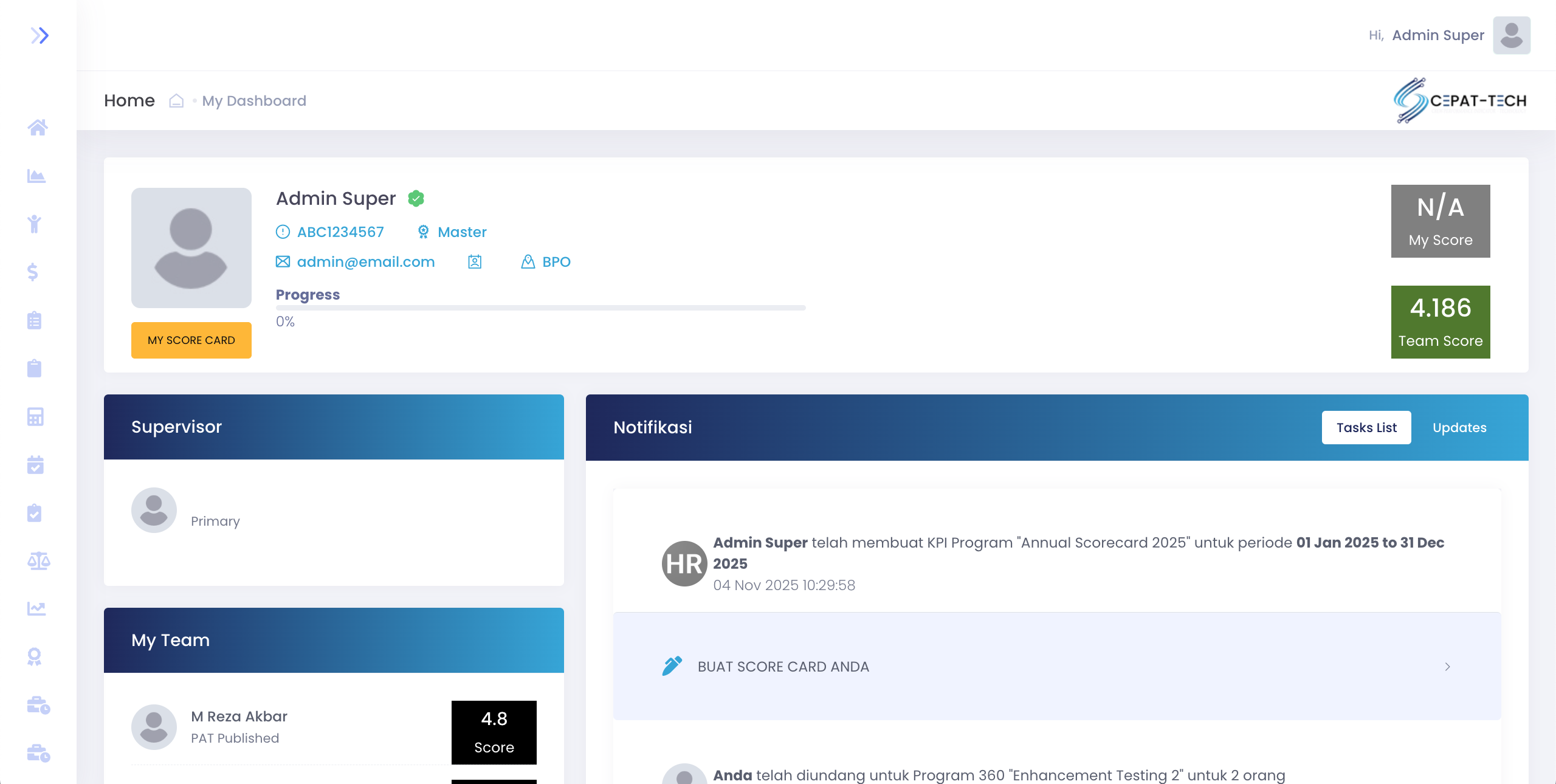
Task: Open the balance scale sidebar icon
Action: coord(38,560)
